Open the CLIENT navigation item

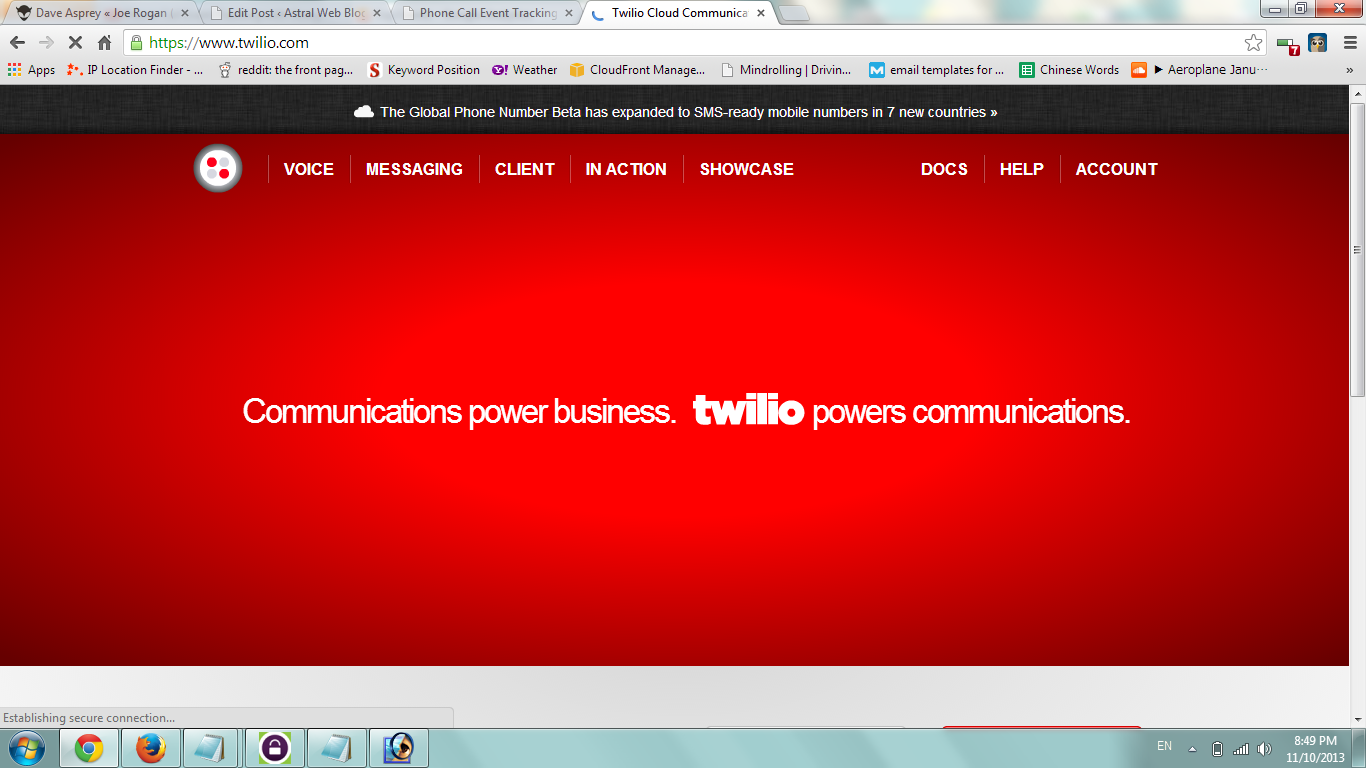pos(525,169)
